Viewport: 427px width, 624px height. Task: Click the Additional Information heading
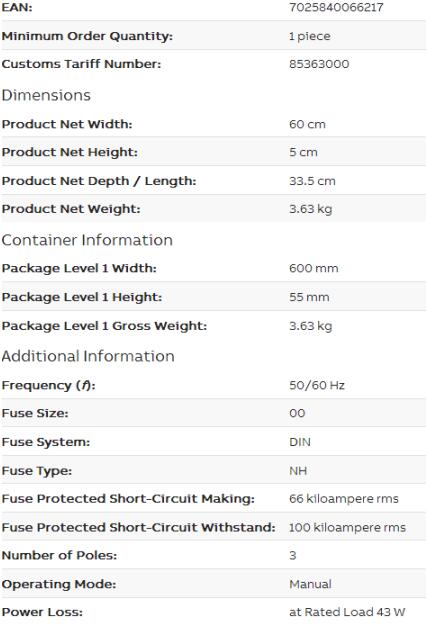[88, 356]
